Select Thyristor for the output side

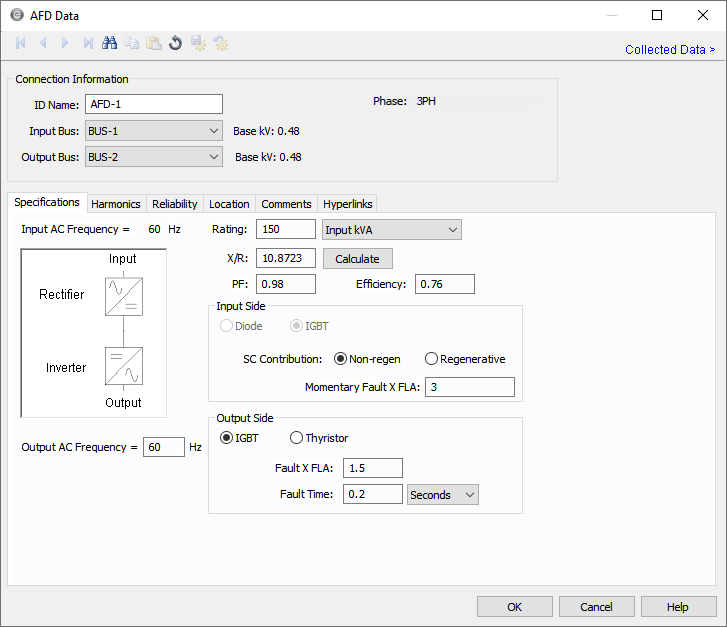coord(297,437)
